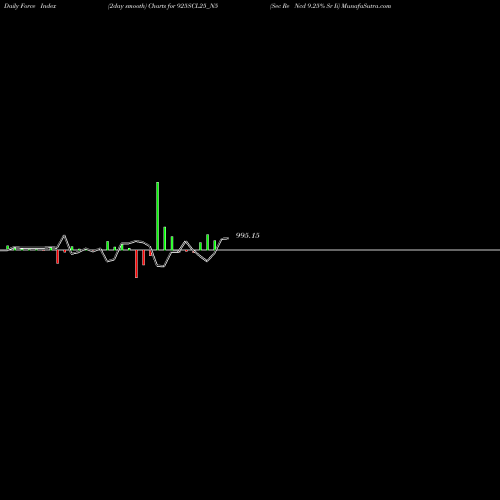Click the tallest green force index bar
This screenshot has height=500, width=500.
[157, 216]
